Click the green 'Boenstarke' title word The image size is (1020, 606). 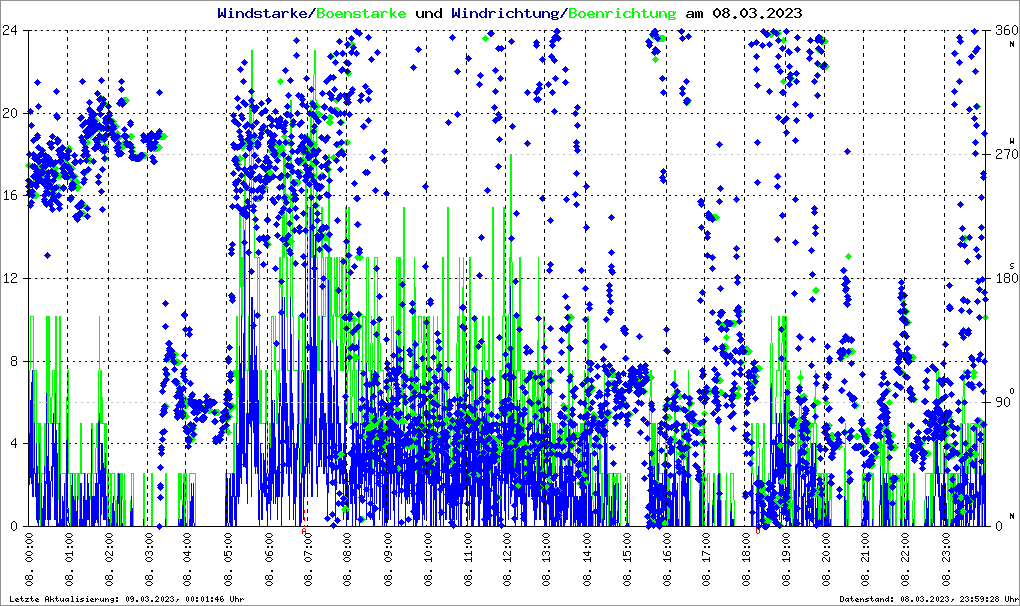361,13
